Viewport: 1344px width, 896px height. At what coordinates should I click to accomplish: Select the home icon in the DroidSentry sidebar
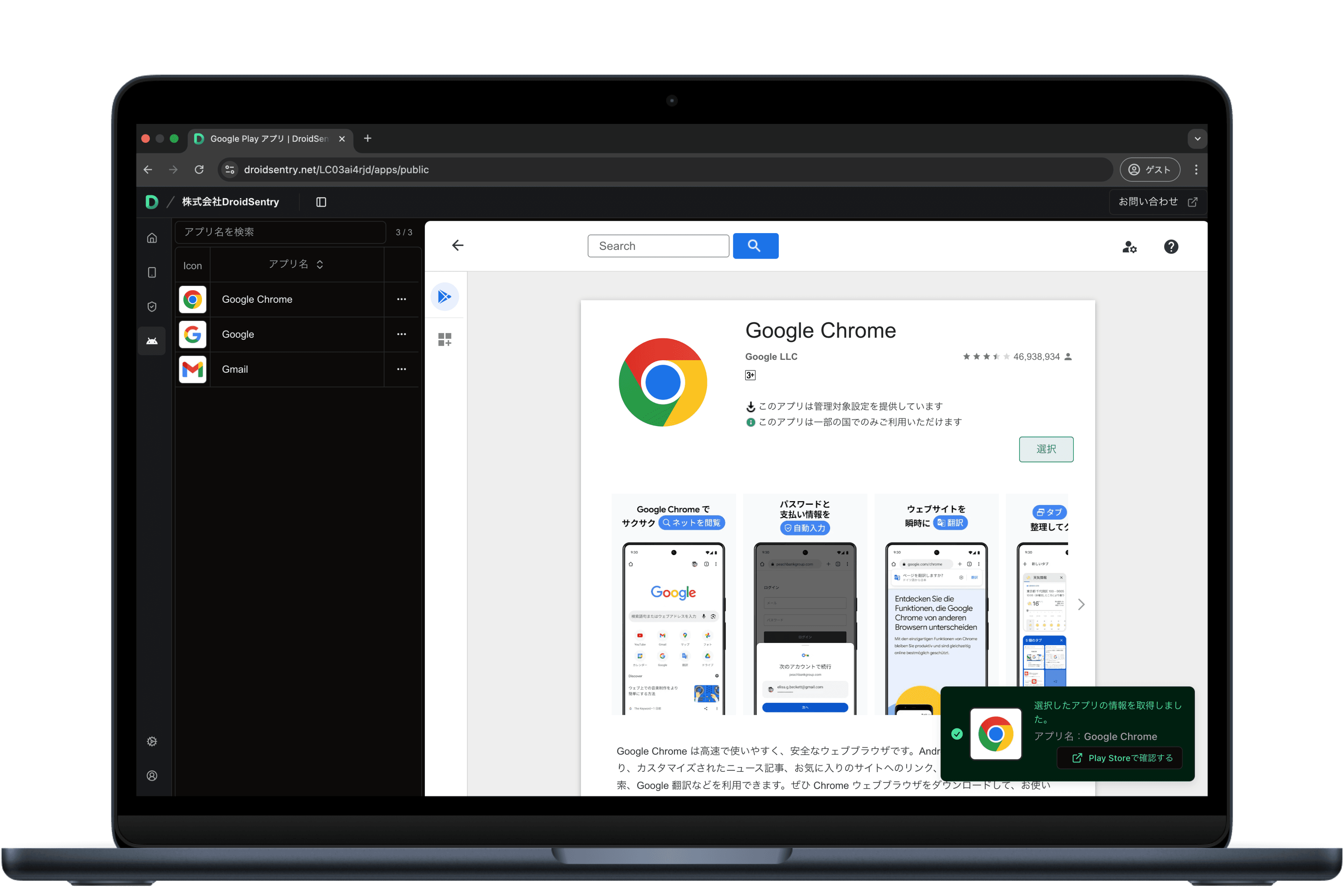pyautogui.click(x=152, y=238)
